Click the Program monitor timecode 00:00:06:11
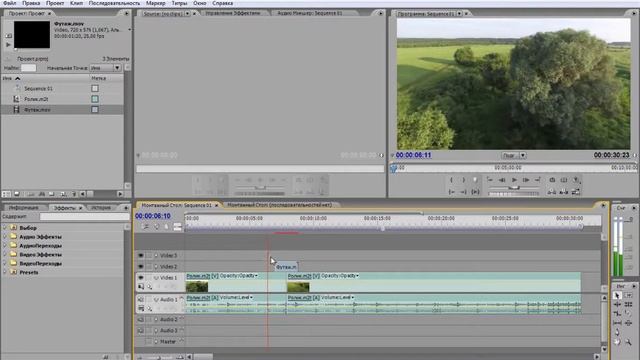The height and width of the screenshot is (360, 640). tap(413, 155)
